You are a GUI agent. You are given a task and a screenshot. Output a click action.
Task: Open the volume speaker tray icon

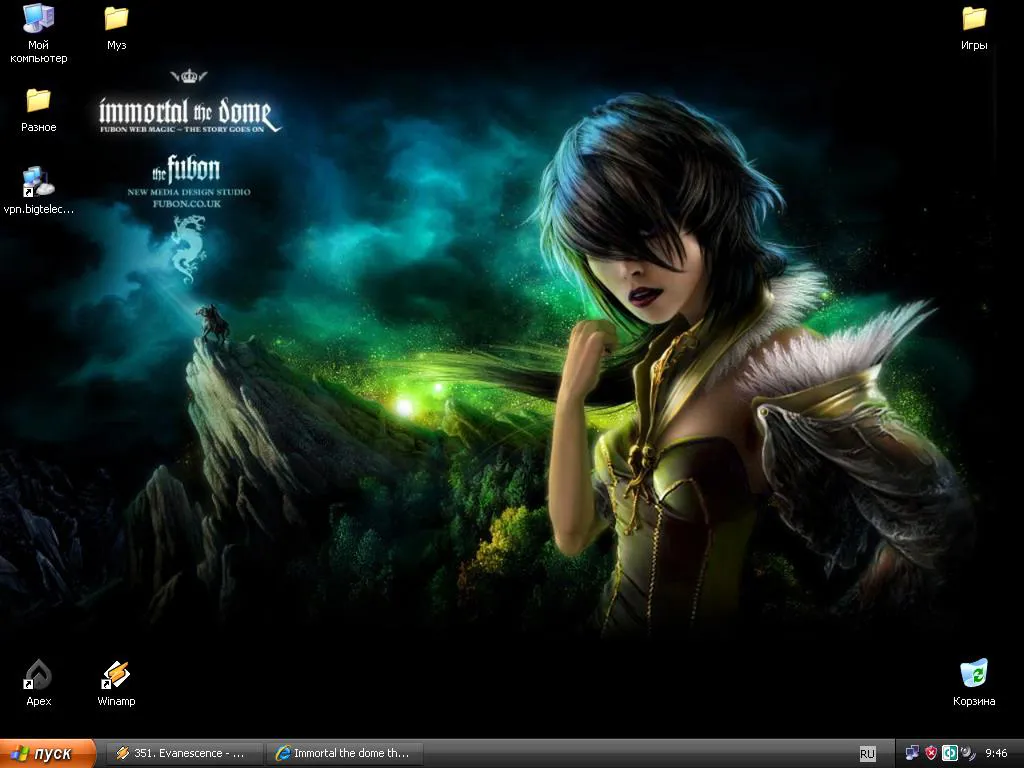[x=968, y=753]
